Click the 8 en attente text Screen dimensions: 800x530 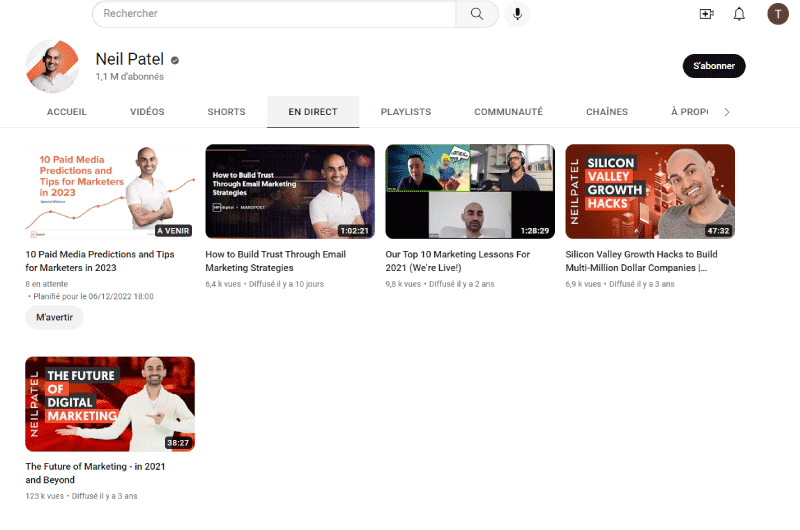pos(46,284)
